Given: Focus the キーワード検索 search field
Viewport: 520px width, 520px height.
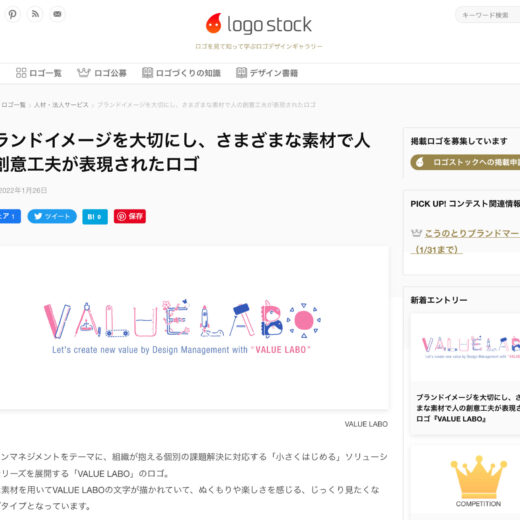Looking at the screenshot, I should coord(487,15).
